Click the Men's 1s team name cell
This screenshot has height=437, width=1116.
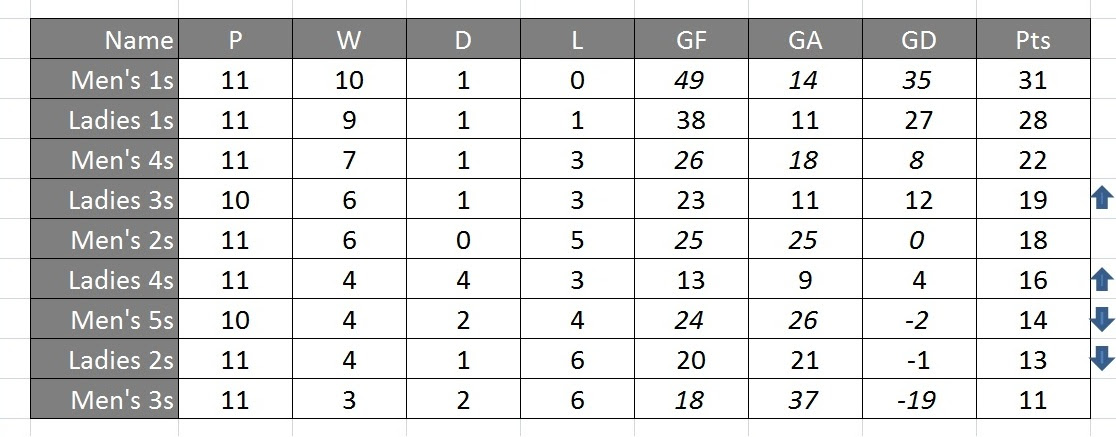click(105, 79)
